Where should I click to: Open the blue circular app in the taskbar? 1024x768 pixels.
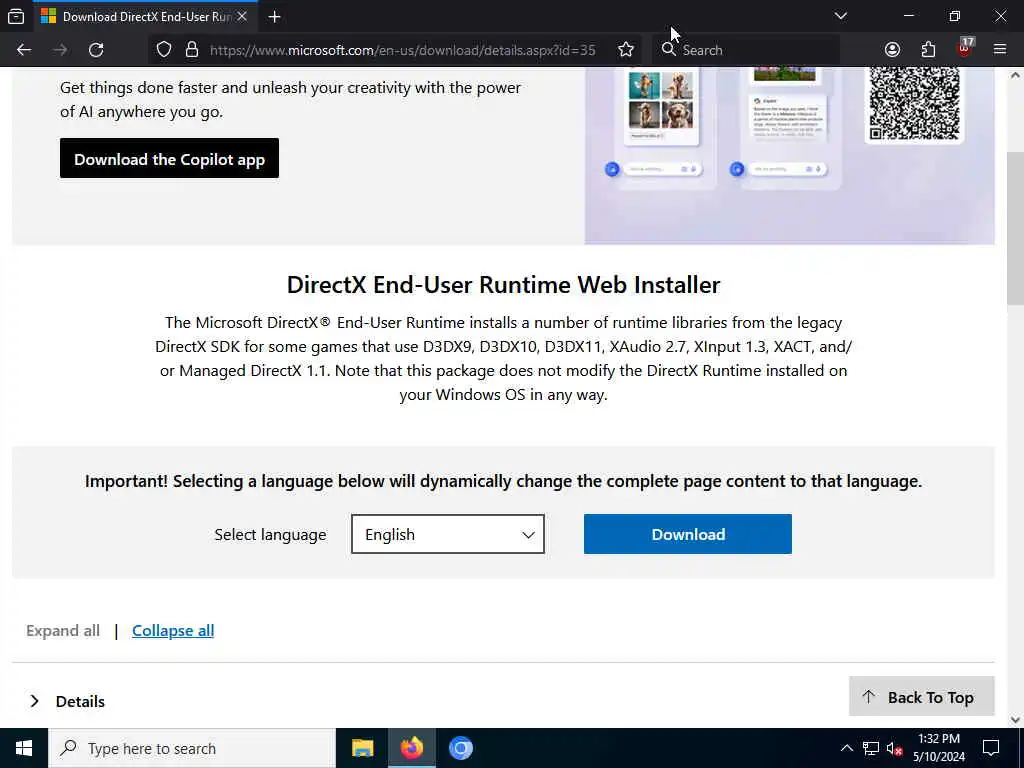point(460,748)
